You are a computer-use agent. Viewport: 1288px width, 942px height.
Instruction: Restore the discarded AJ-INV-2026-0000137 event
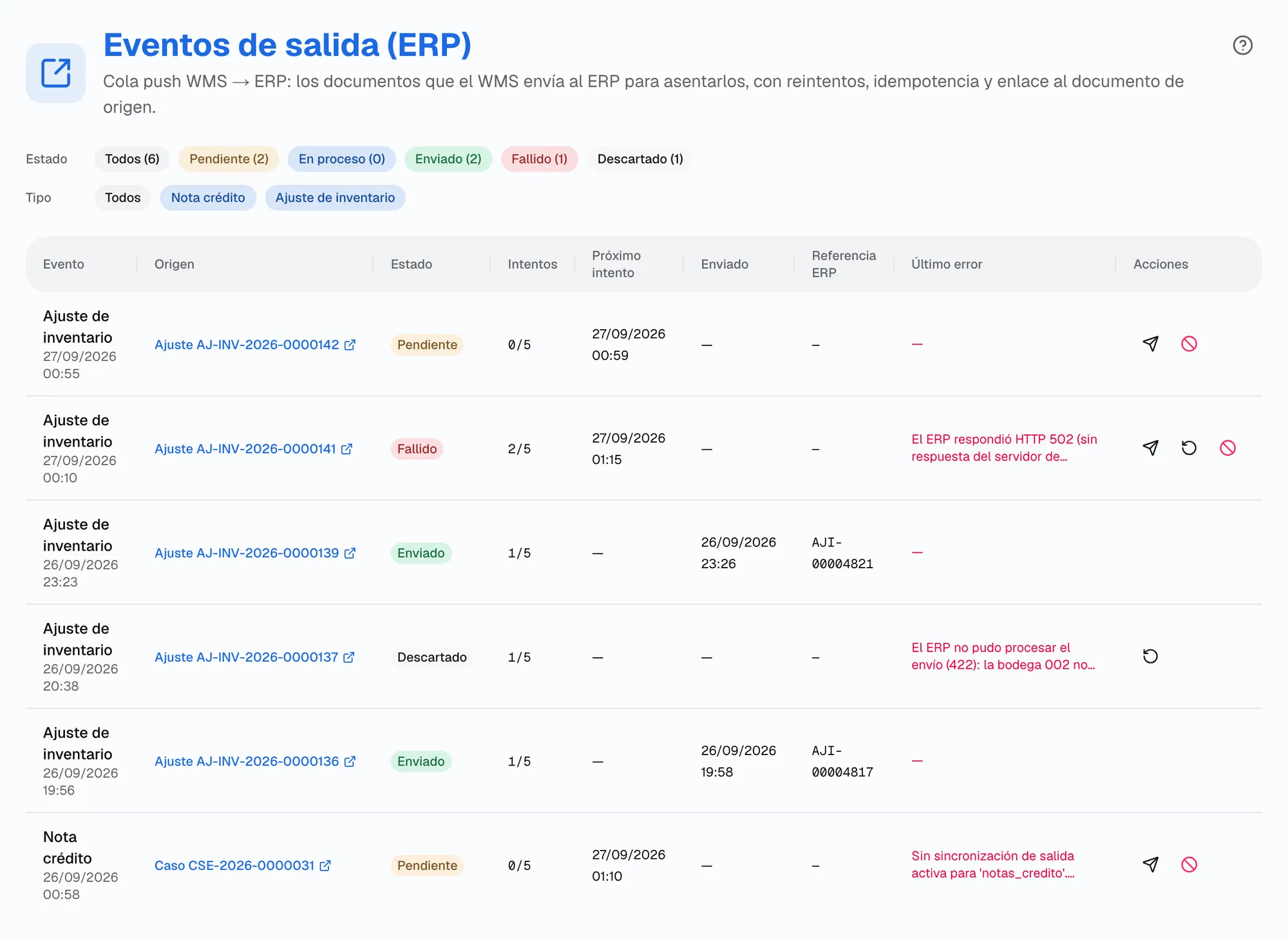point(1150,657)
